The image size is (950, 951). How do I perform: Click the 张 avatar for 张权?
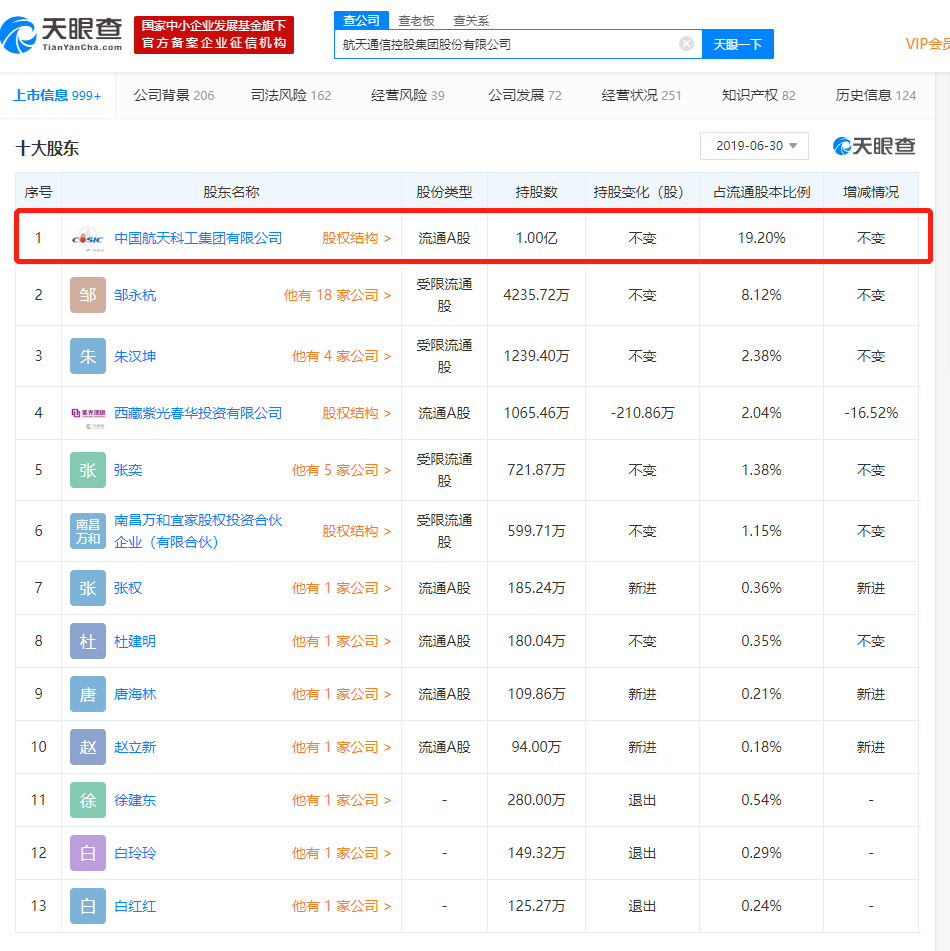click(x=88, y=588)
